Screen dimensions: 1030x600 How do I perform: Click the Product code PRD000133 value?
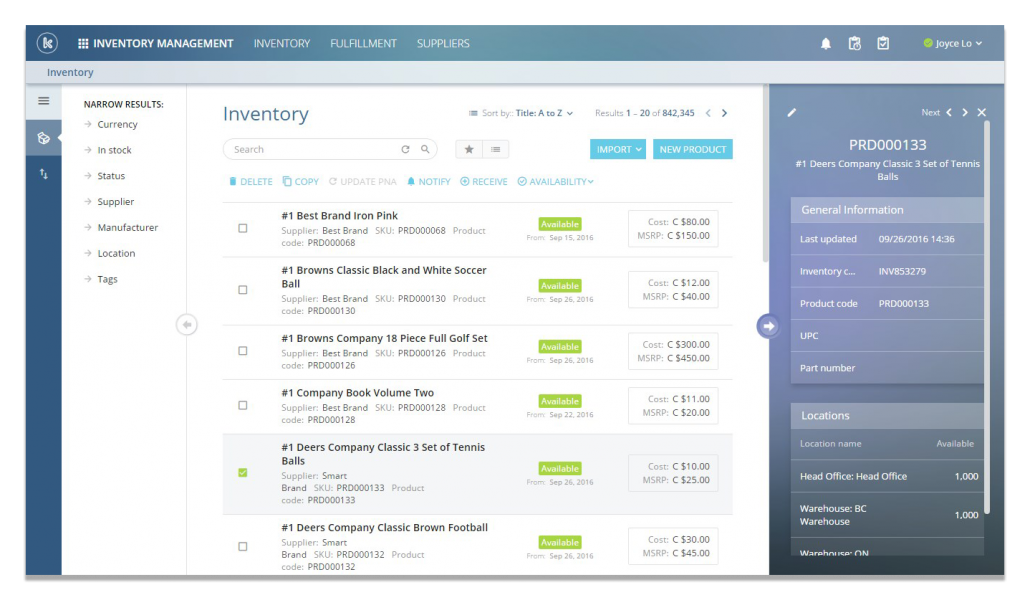pos(903,304)
